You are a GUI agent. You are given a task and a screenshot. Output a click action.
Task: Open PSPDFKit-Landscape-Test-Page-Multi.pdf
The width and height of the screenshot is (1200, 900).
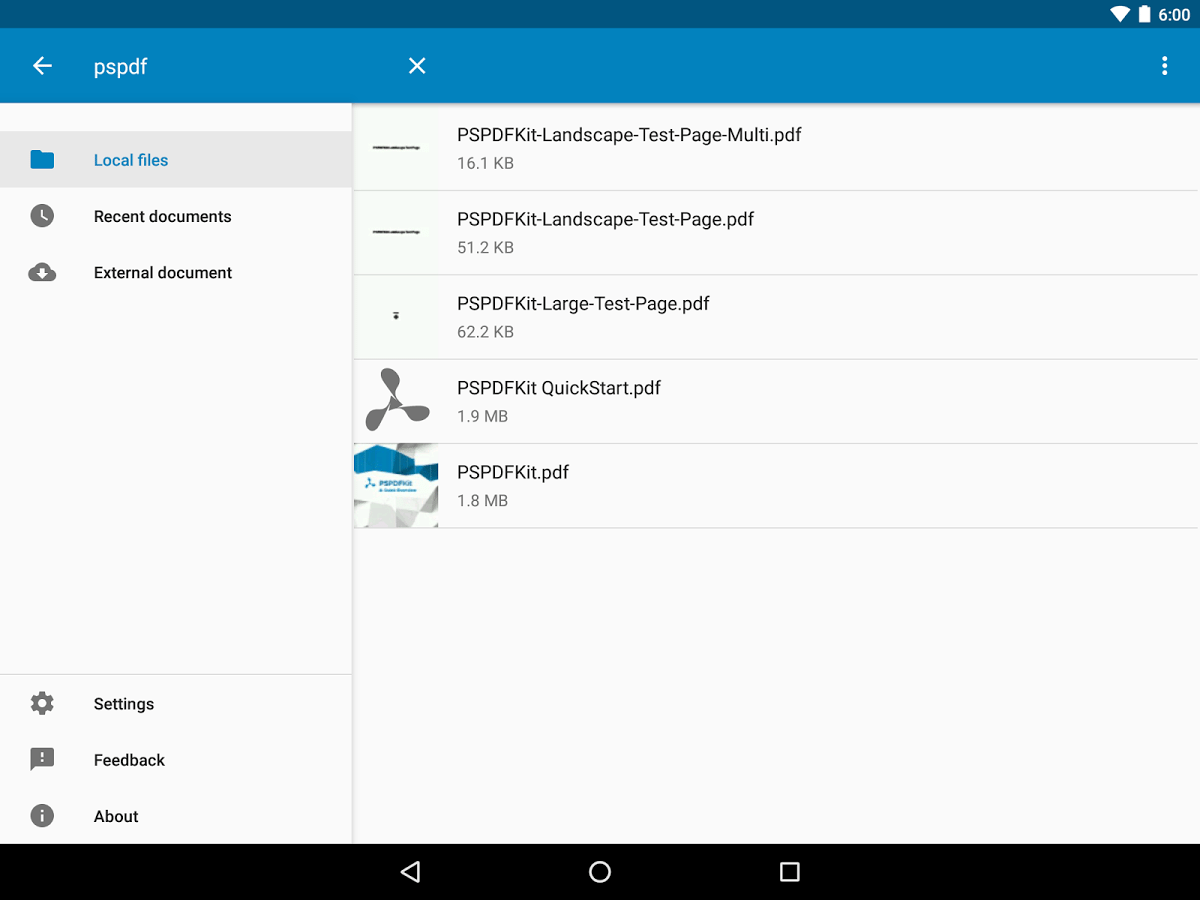coord(776,148)
